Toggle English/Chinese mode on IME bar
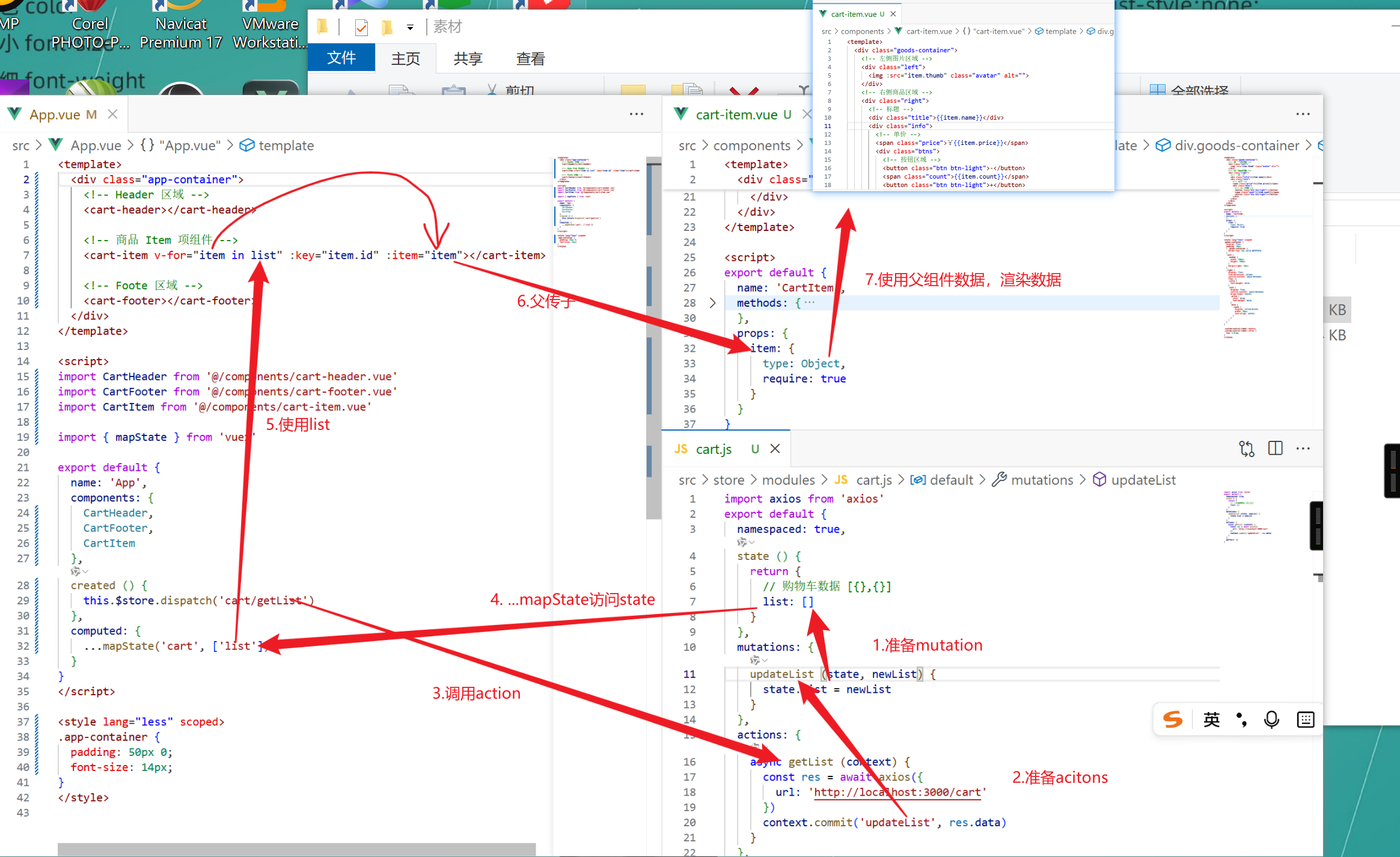Screen dimensions: 1400x857 click(1211, 719)
